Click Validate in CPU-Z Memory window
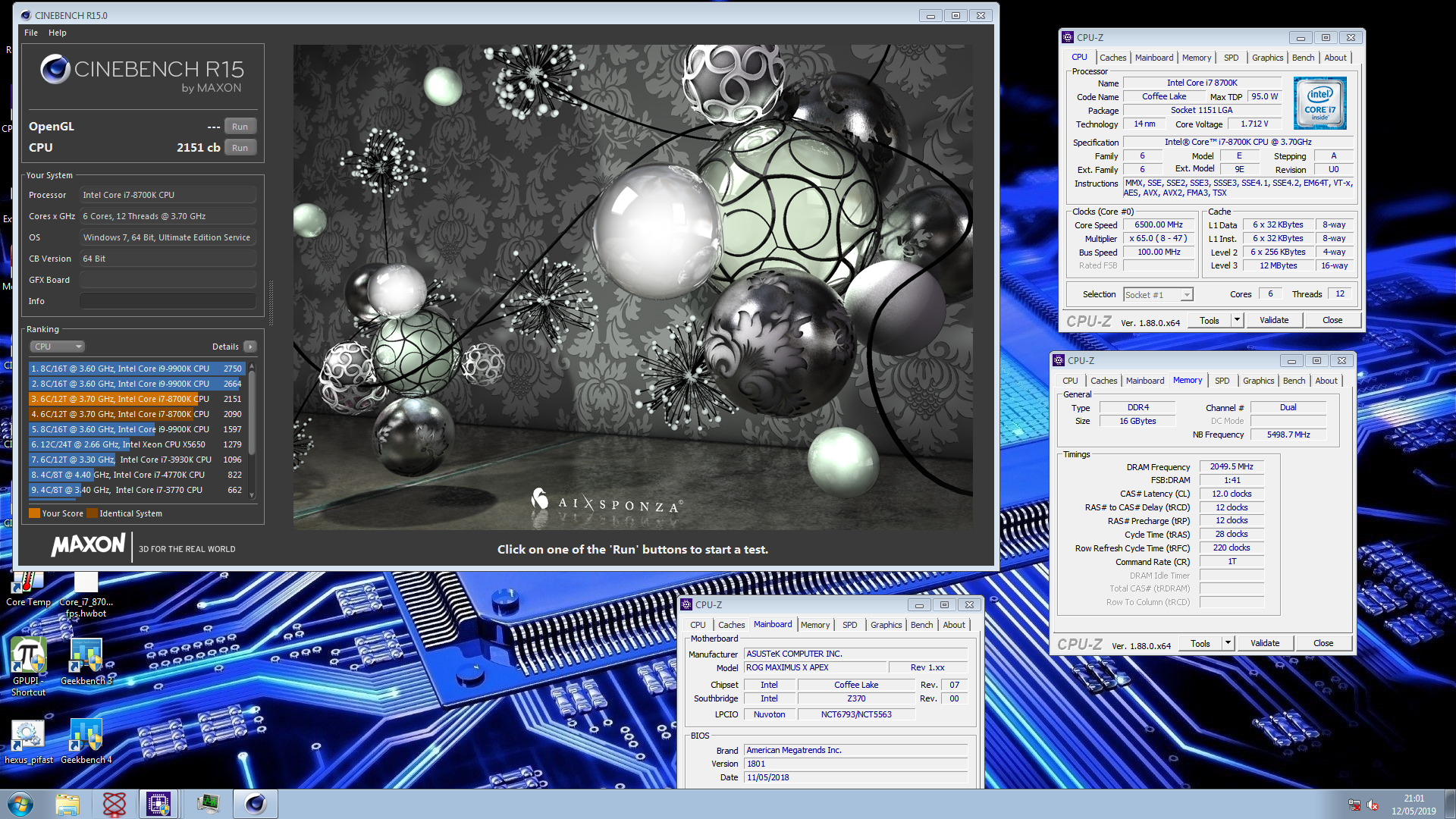1456x819 pixels. coord(1265,643)
